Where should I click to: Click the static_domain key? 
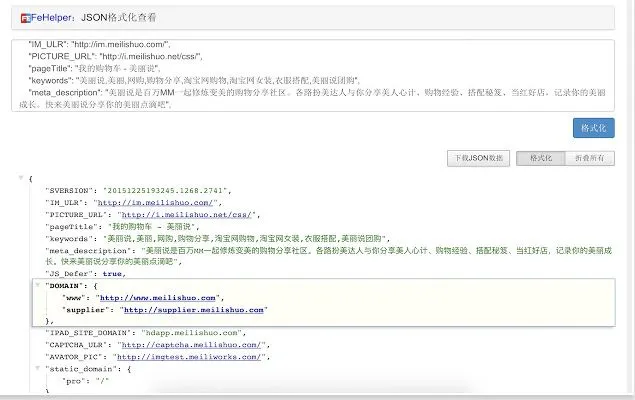(81, 369)
